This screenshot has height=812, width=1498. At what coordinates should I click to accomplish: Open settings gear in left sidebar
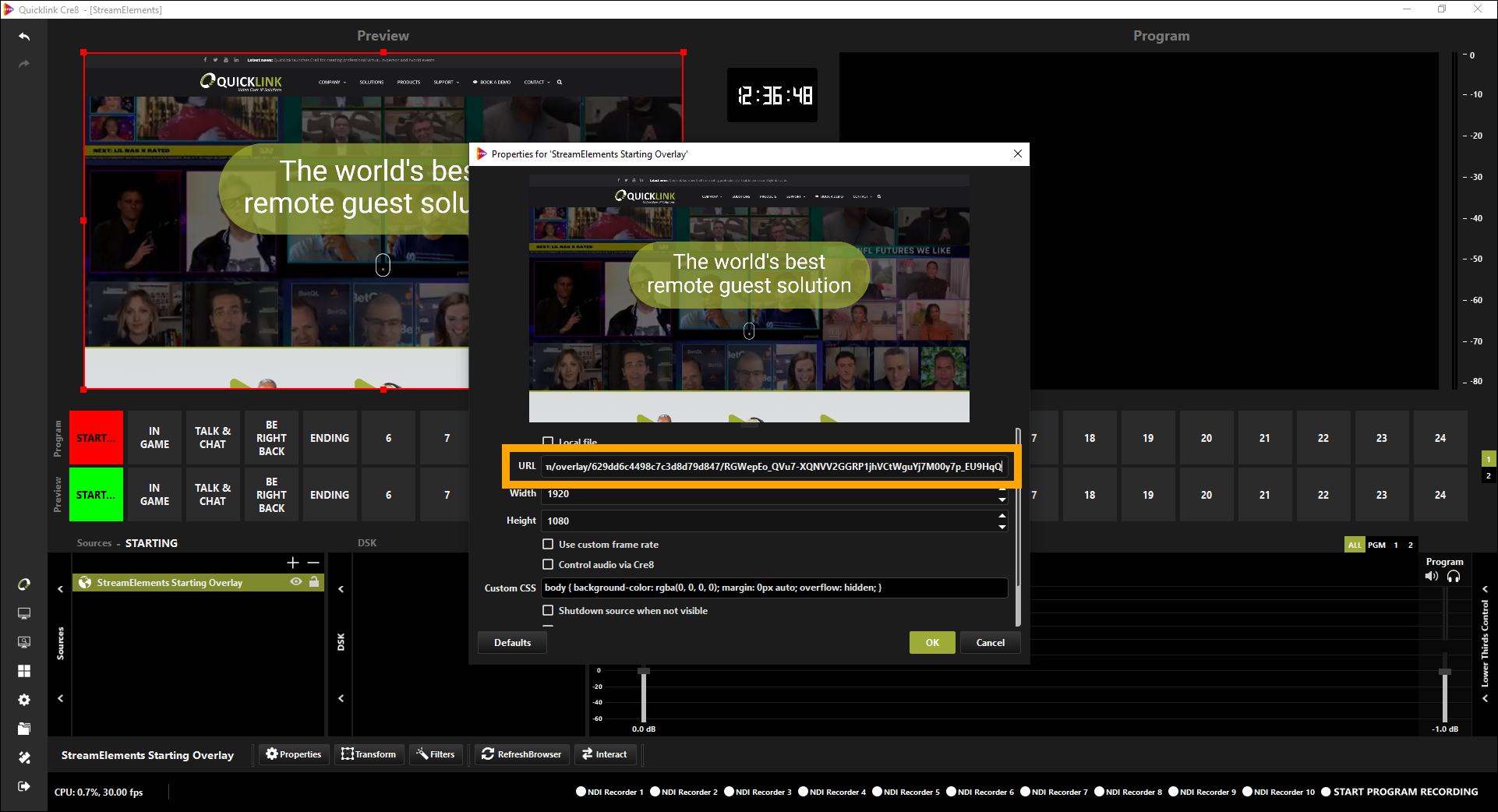(24, 700)
